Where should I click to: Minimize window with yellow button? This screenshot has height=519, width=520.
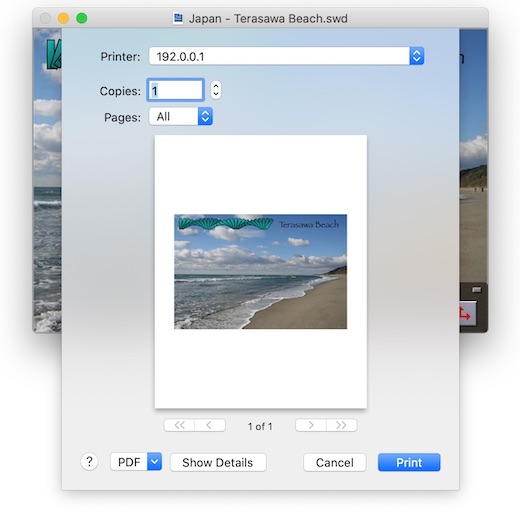[x=63, y=18]
